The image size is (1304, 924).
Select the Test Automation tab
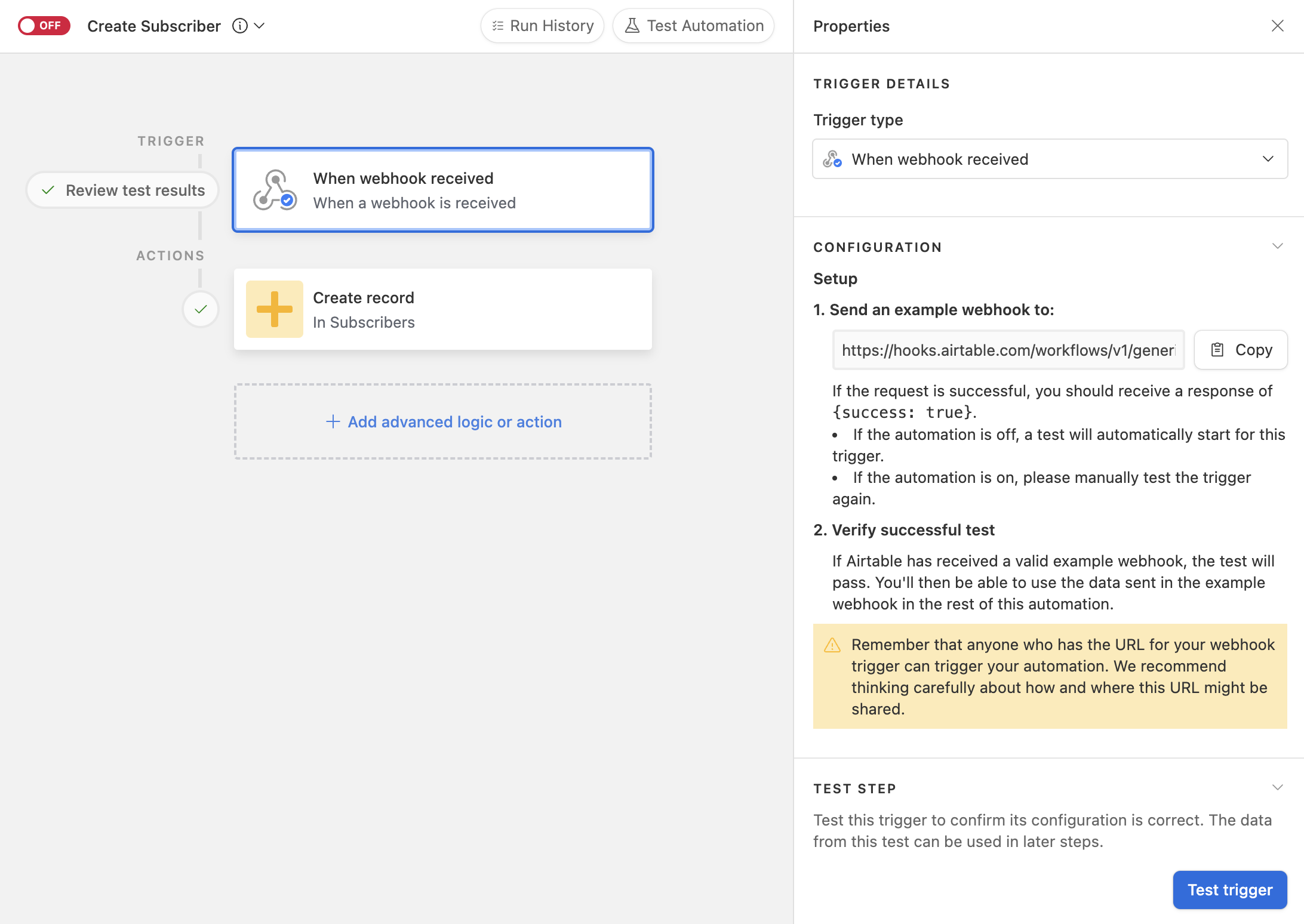698,26
